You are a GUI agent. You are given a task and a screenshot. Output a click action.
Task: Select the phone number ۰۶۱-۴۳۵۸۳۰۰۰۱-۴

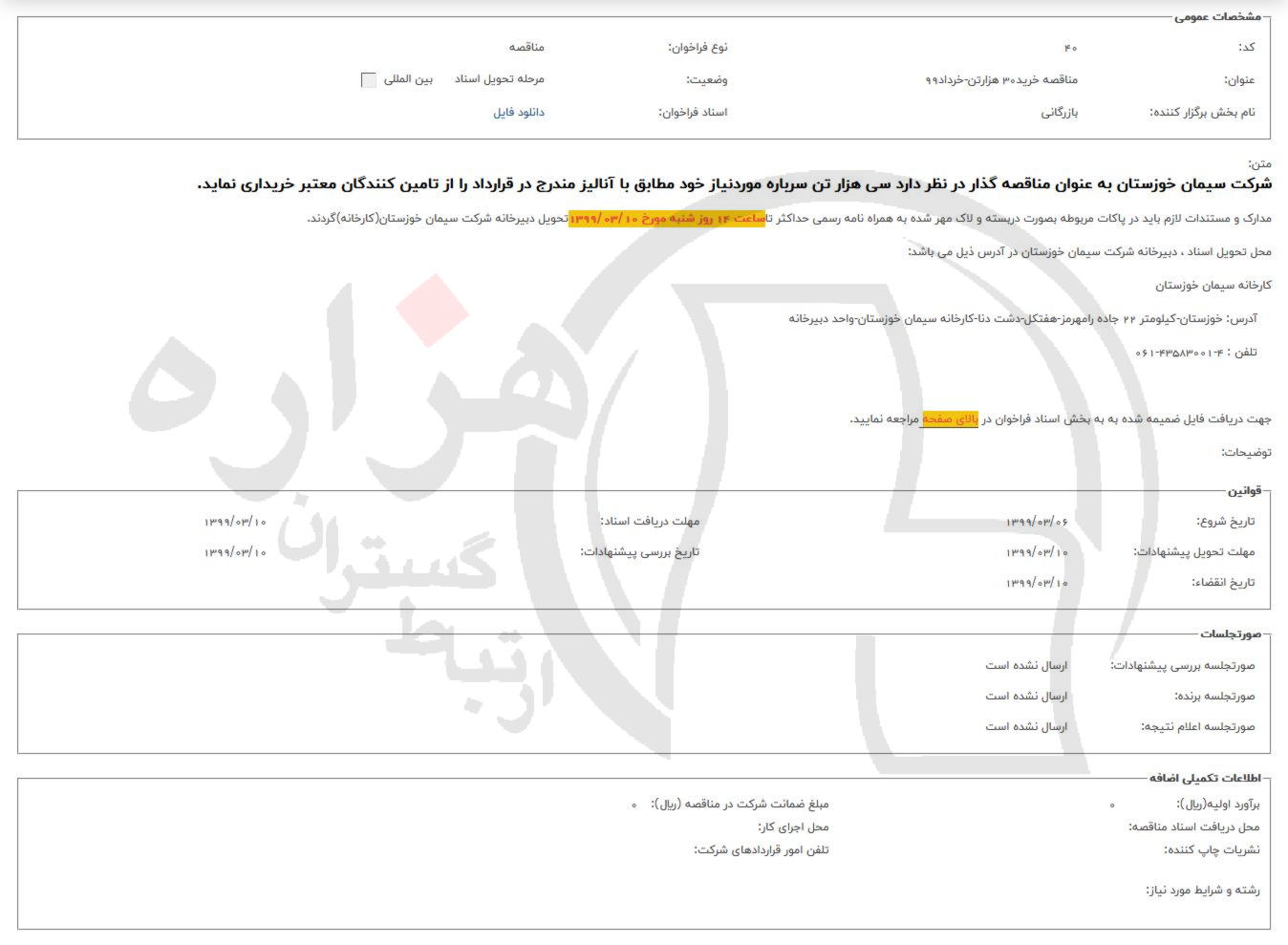1179,353
